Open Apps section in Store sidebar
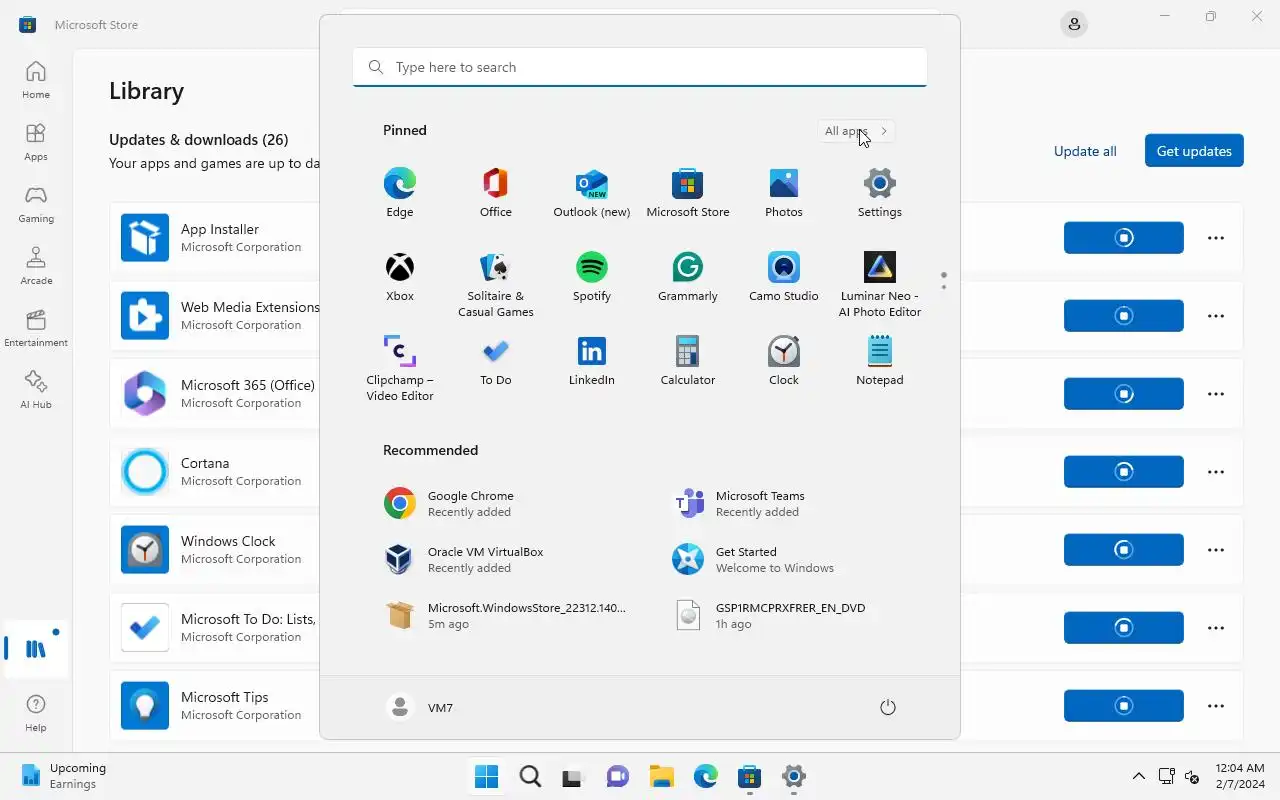The height and width of the screenshot is (800, 1280). (x=36, y=142)
